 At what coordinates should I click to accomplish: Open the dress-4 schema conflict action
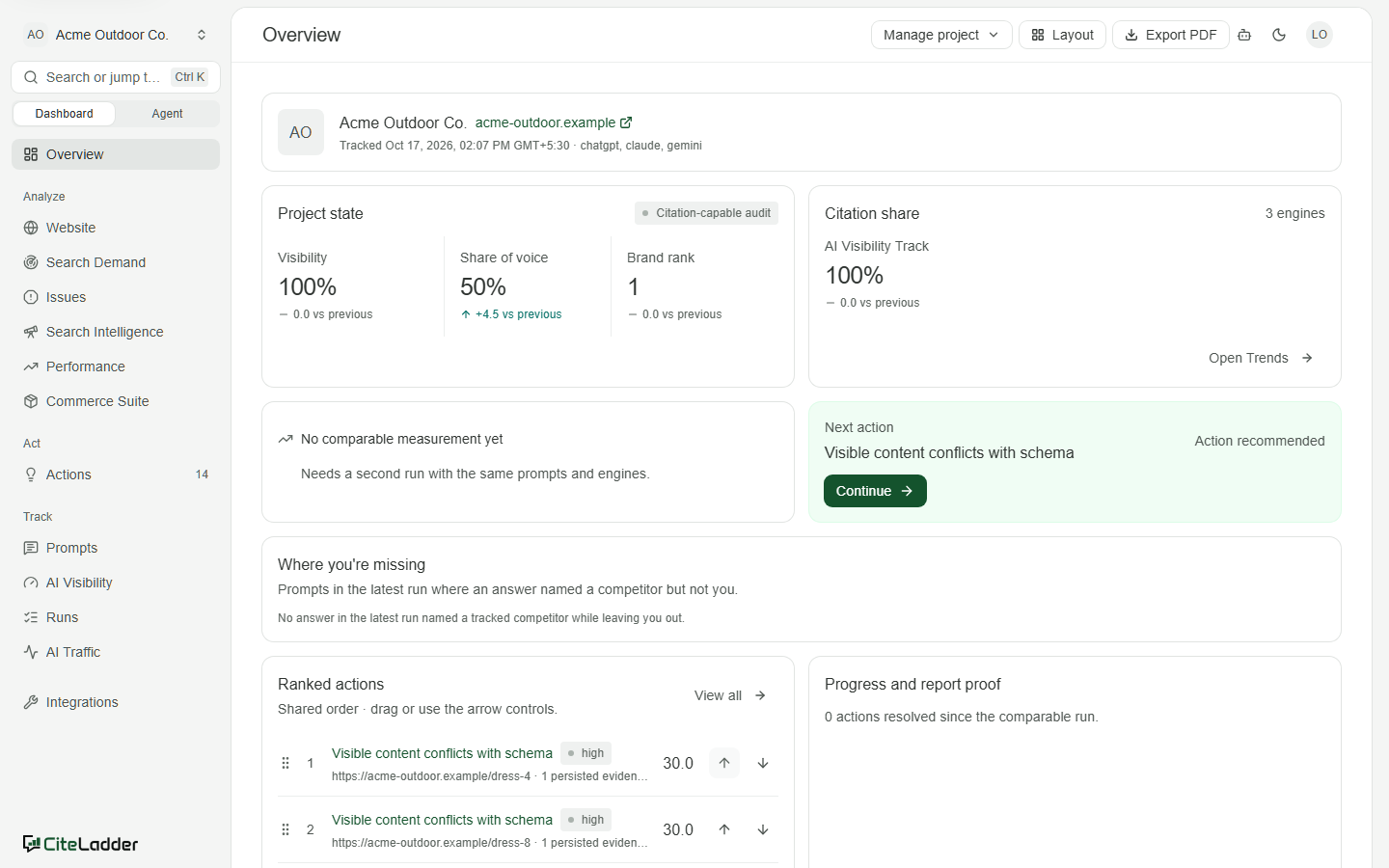click(x=442, y=753)
